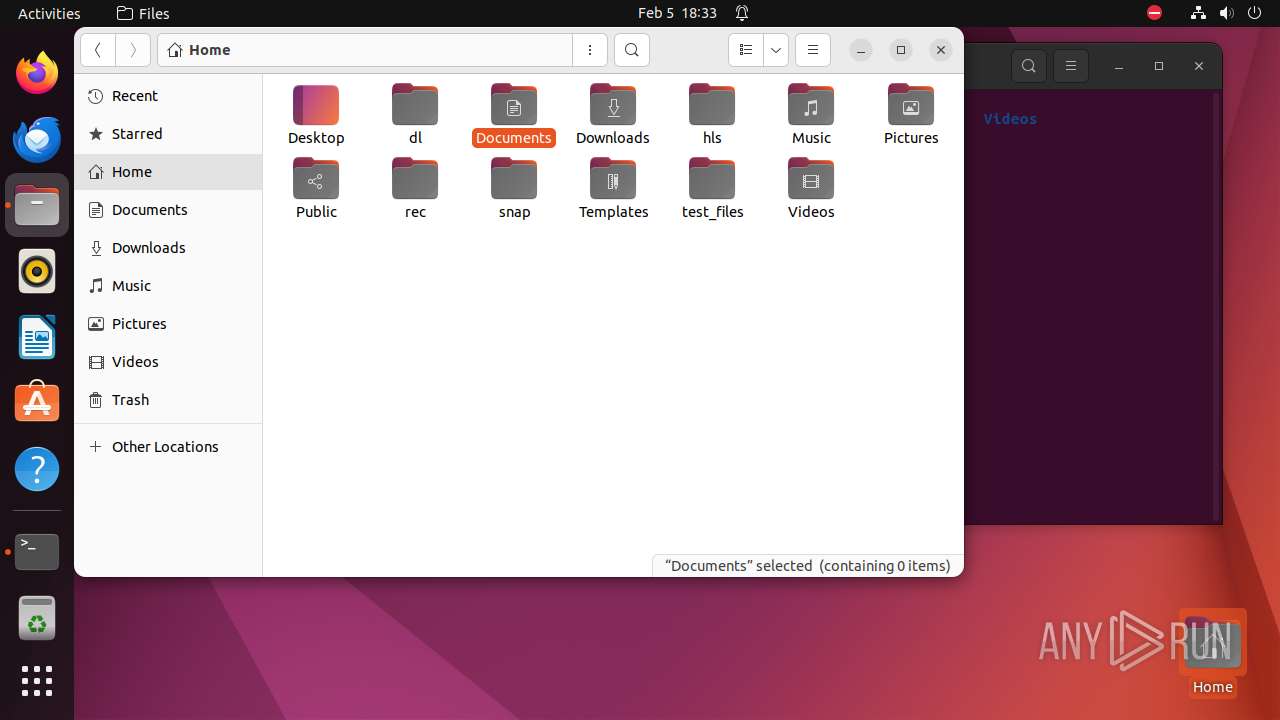The image size is (1280, 720).
Task: Open the power menu icon in top bar
Action: click(1254, 13)
